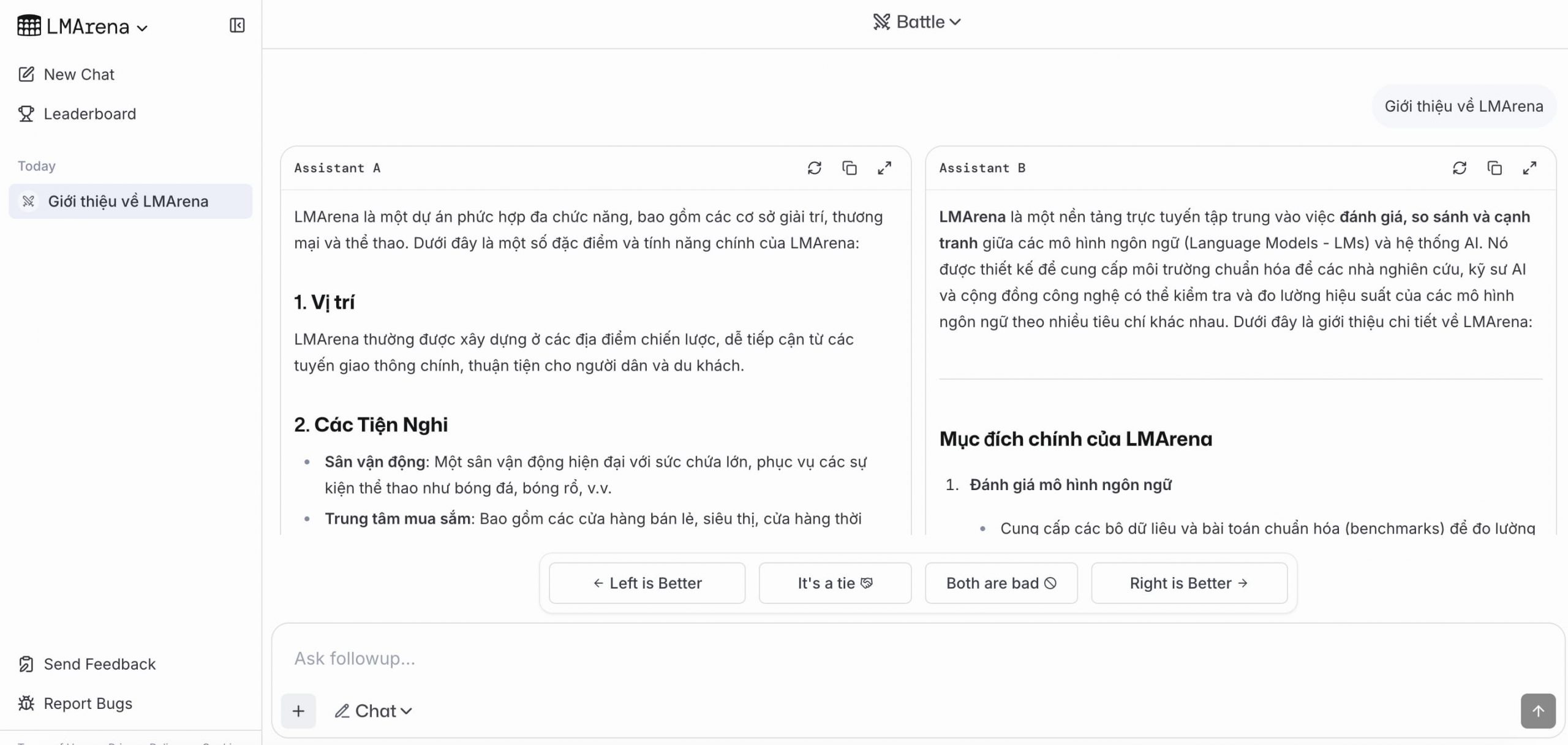Open Report Bugs
The height and width of the screenshot is (745, 1568).
click(x=75, y=703)
